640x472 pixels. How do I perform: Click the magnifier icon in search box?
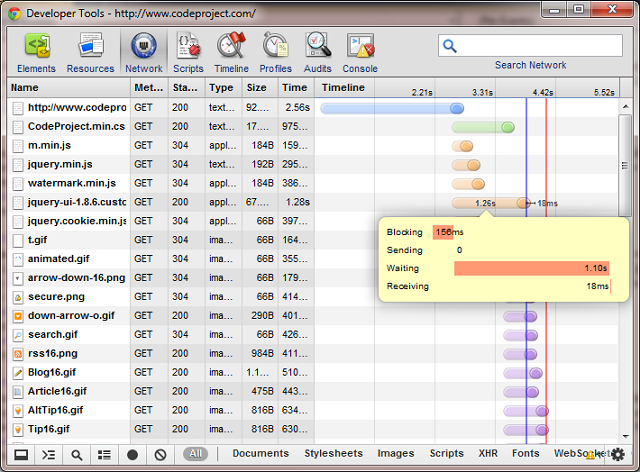pos(449,46)
